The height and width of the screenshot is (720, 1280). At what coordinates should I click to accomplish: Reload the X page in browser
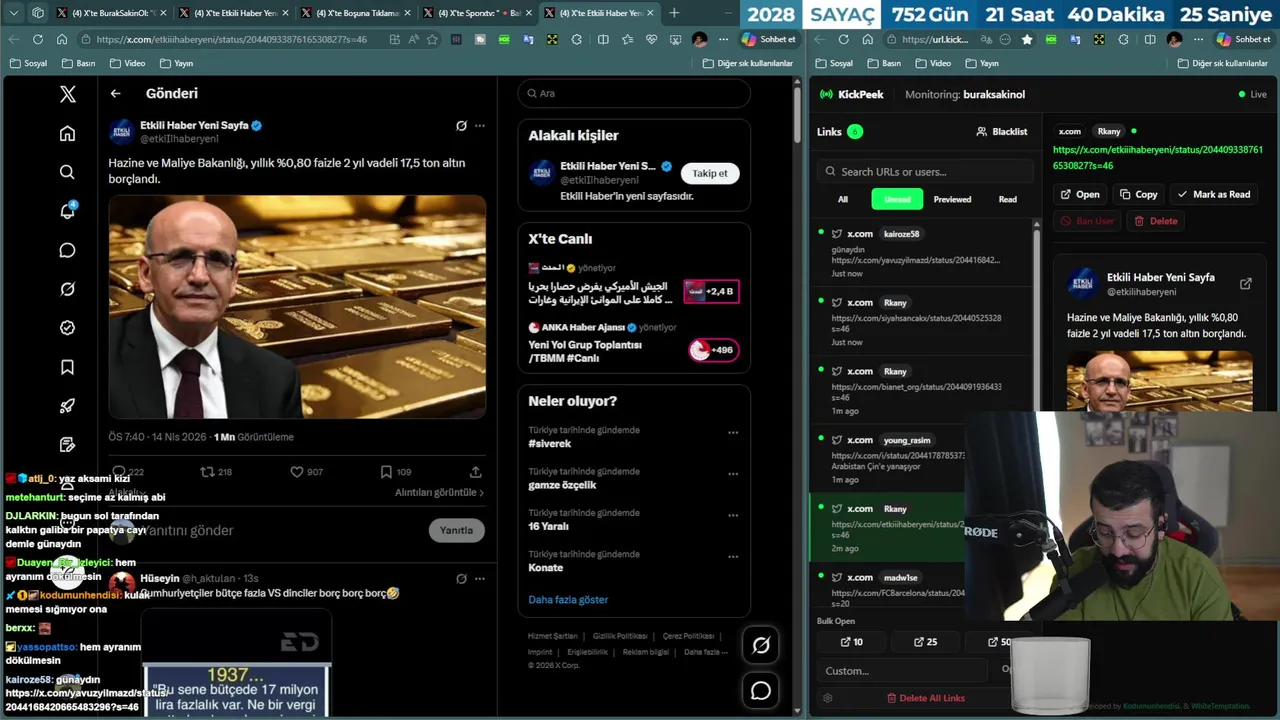click(37, 39)
